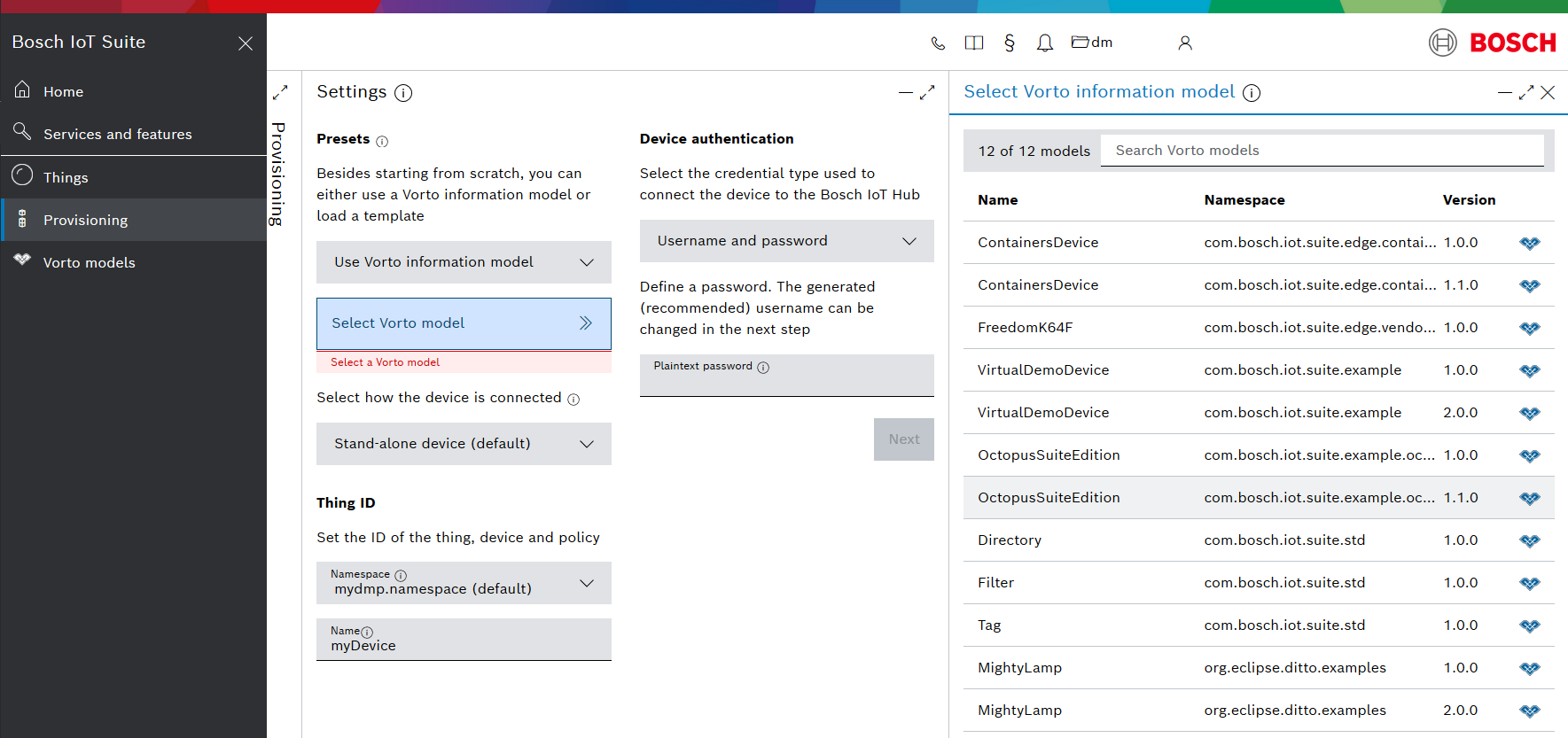Show info for Namespace field

point(401,575)
